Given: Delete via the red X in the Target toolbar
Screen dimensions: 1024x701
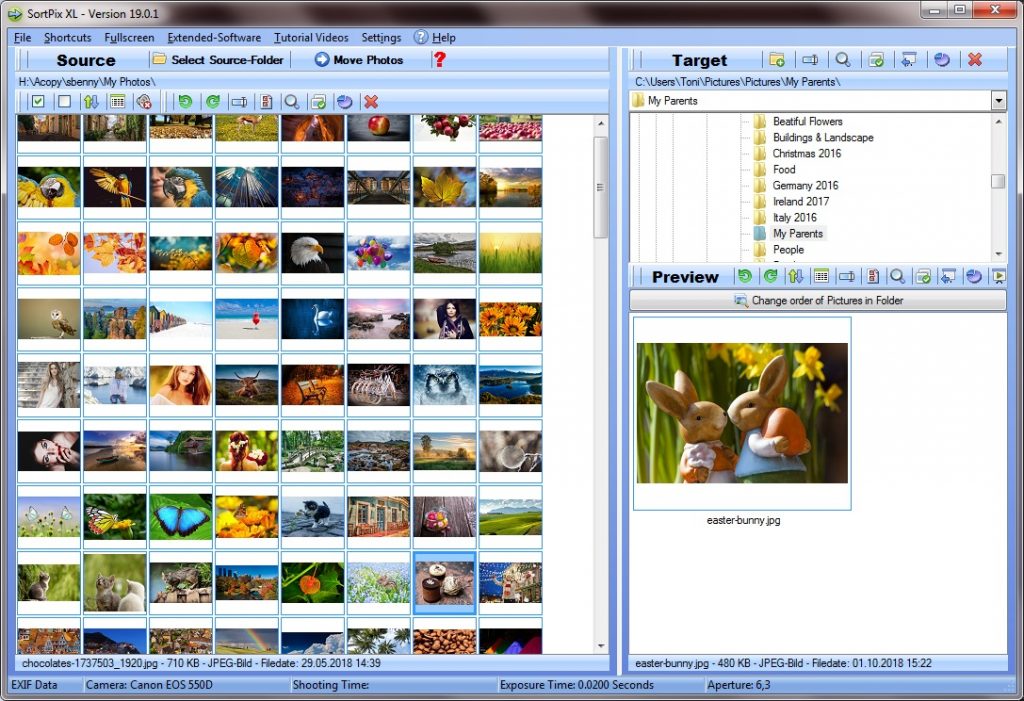Looking at the screenshot, I should pos(974,60).
